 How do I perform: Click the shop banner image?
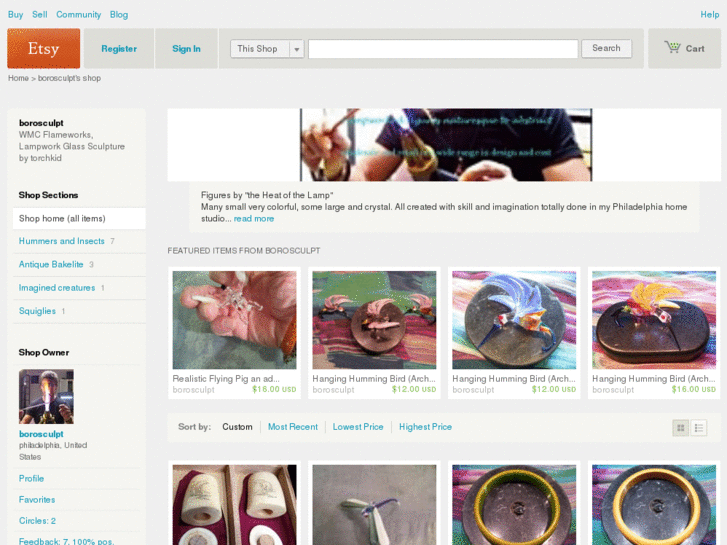pyautogui.click(x=446, y=145)
